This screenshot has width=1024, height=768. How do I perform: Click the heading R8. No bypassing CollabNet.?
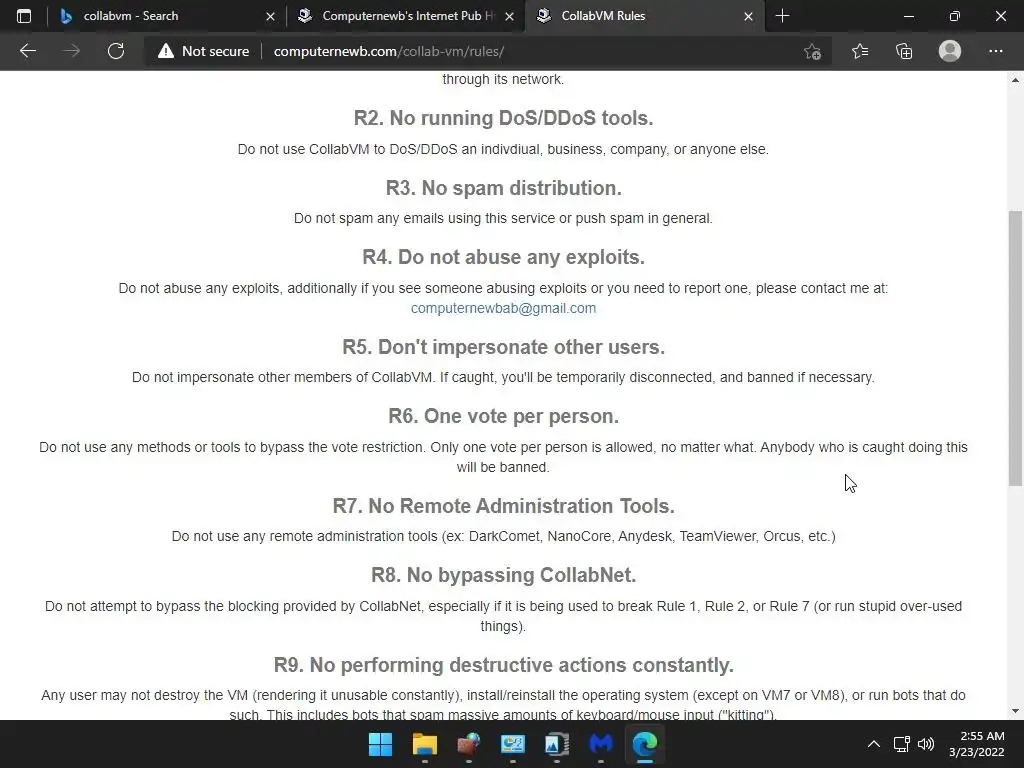tap(503, 575)
